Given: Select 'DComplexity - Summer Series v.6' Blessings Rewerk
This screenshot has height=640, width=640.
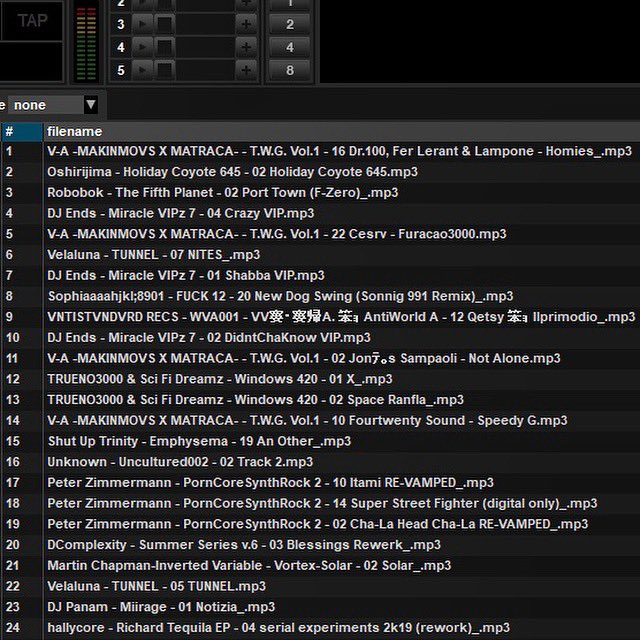Looking at the screenshot, I should click(x=320, y=545).
